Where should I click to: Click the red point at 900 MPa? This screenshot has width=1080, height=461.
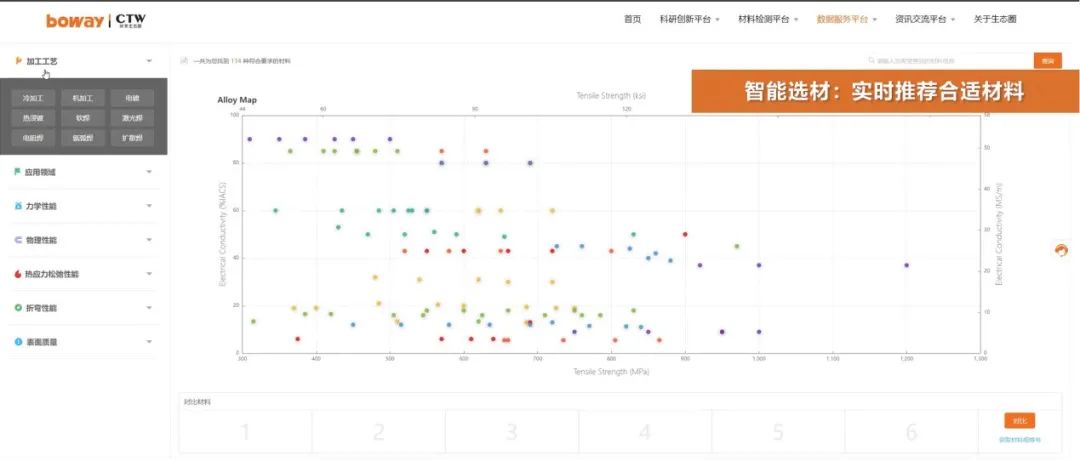tap(685, 234)
